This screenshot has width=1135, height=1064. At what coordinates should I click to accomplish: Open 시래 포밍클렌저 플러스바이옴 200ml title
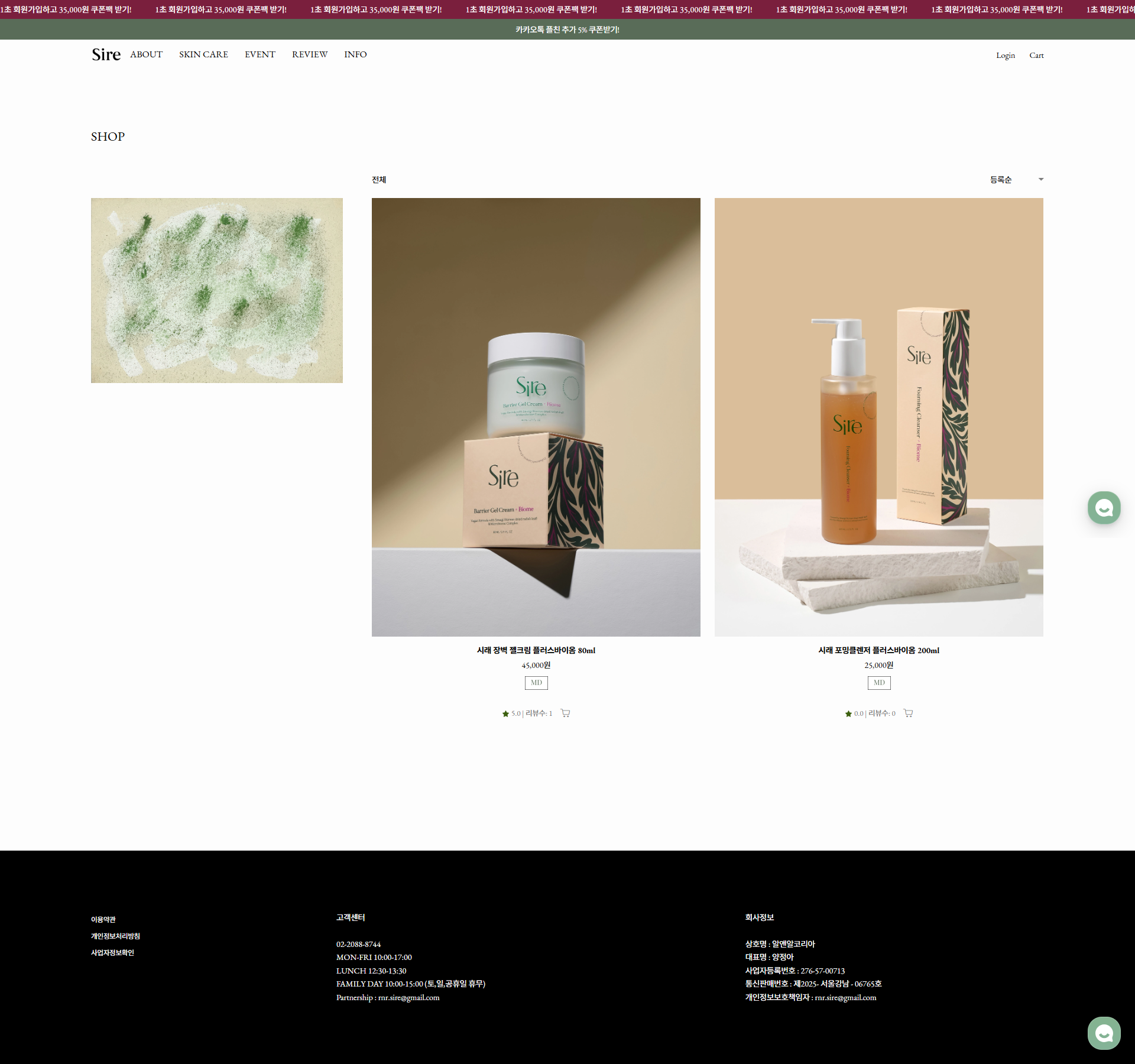[879, 650]
